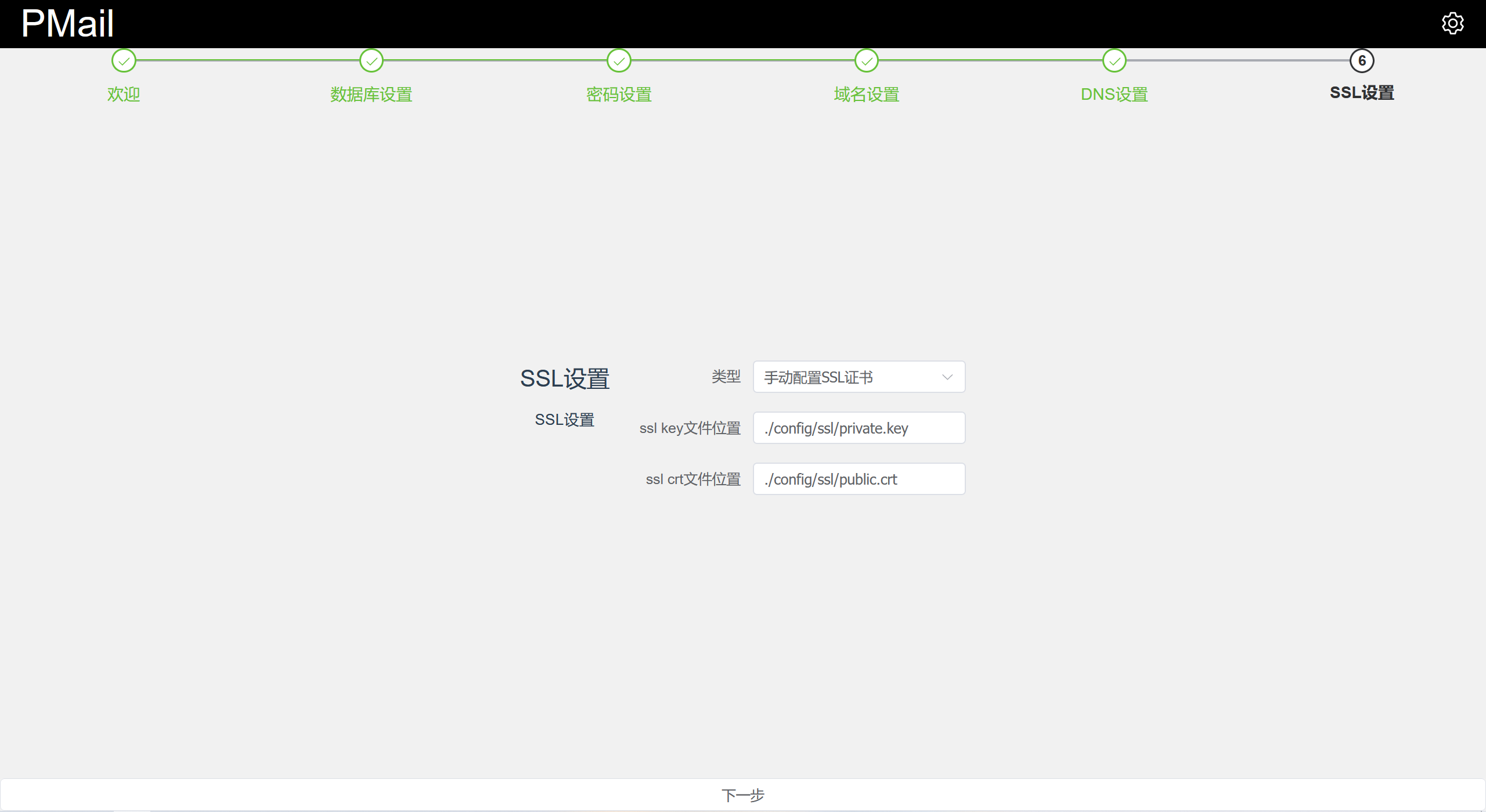Click the PMail logo
This screenshot has height=812, width=1486.
point(67,24)
